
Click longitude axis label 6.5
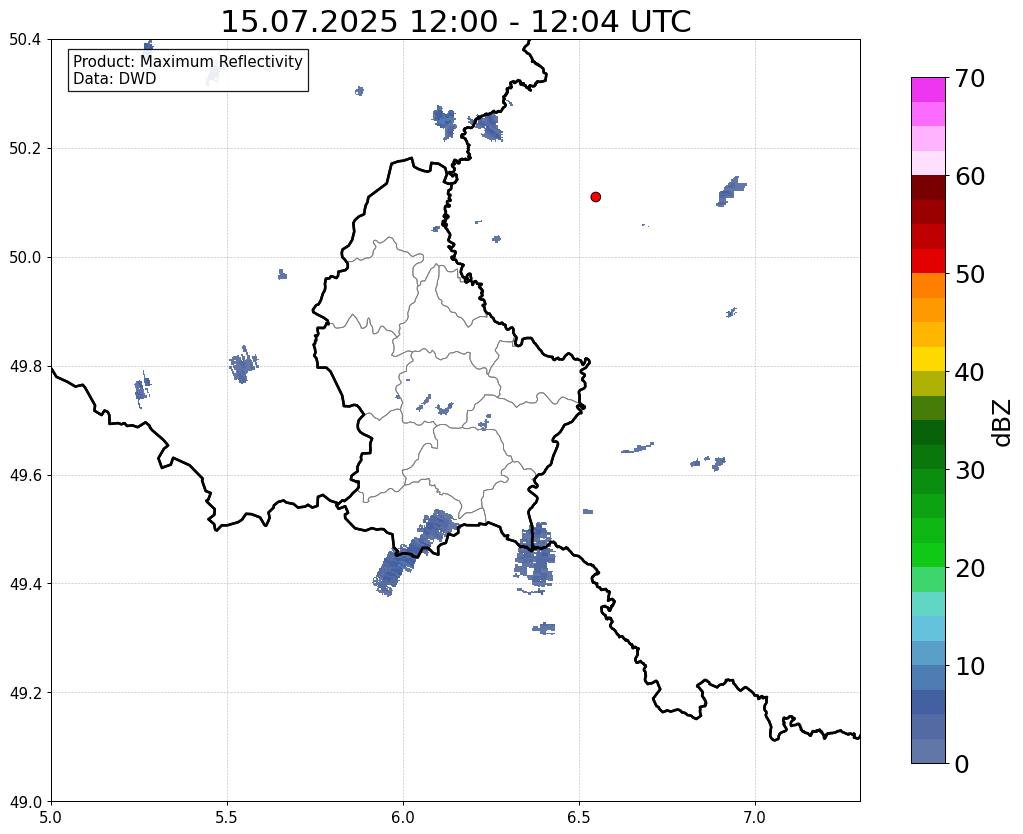[579, 817]
